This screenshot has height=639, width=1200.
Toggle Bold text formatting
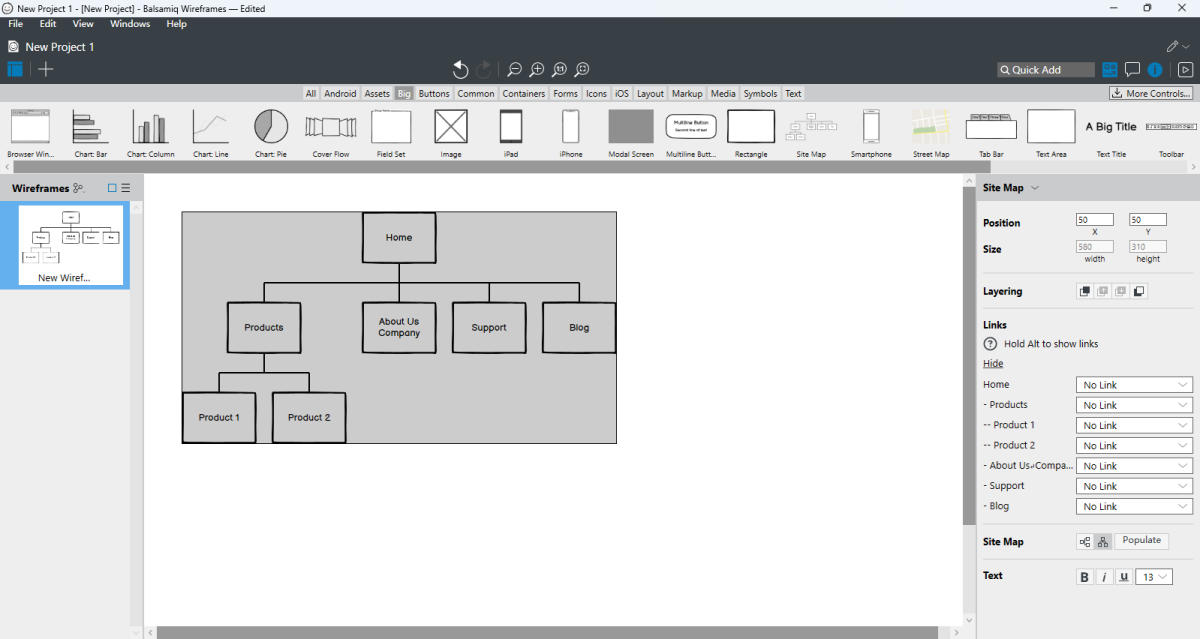pos(1085,577)
